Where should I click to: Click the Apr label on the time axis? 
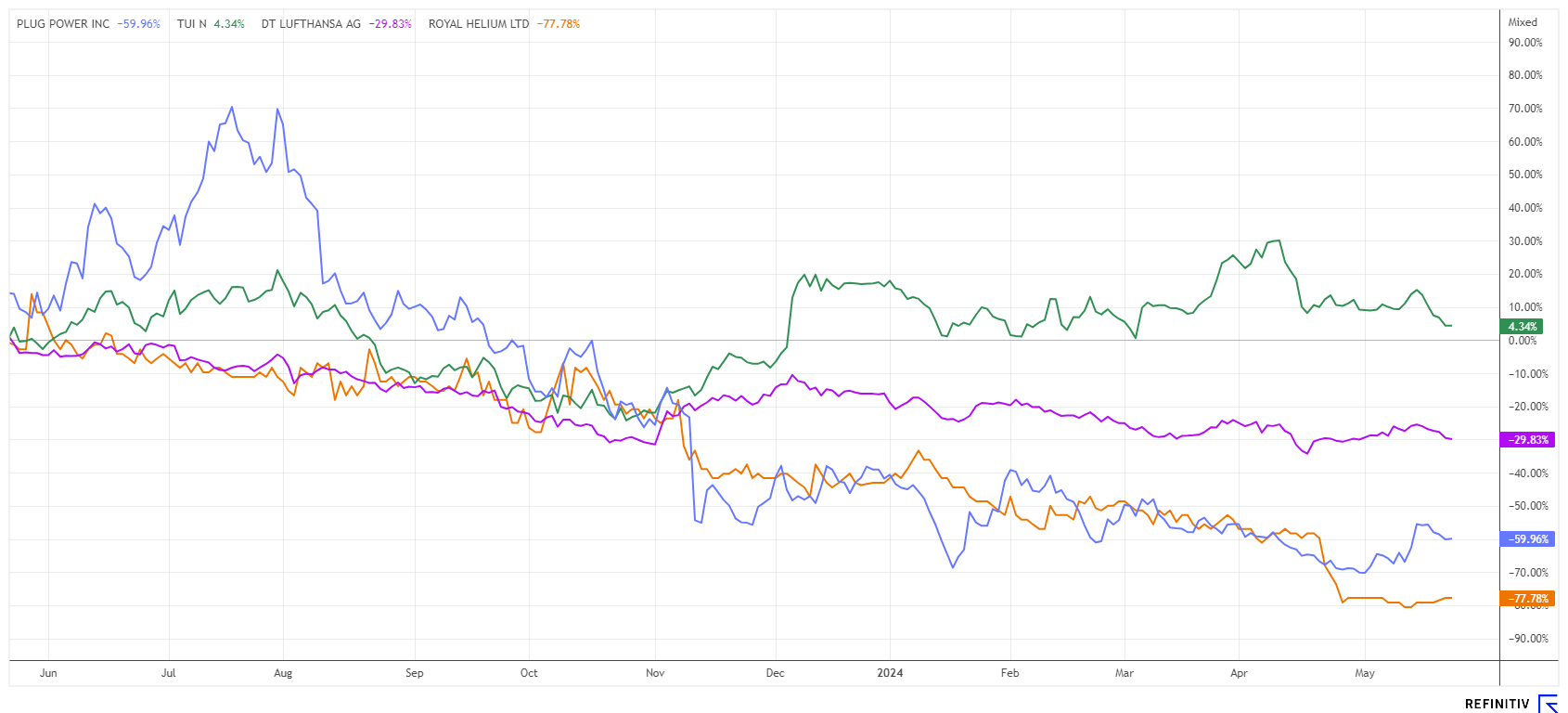[1239, 673]
